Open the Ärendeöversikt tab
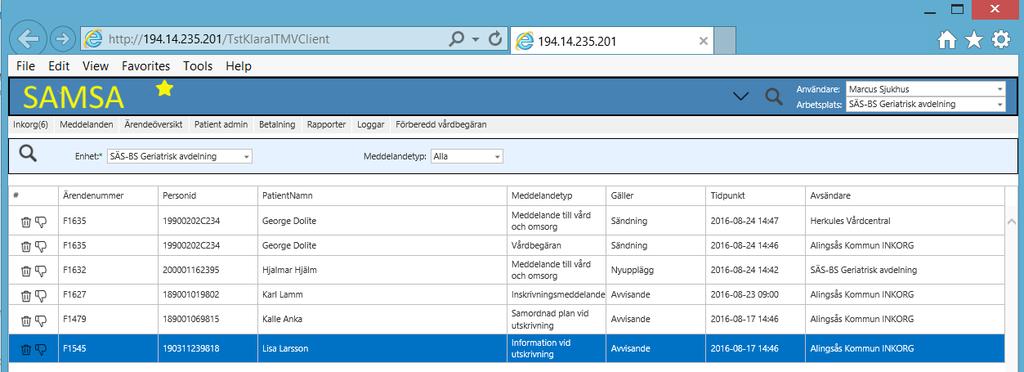This screenshot has height=372, width=1024. [153, 125]
